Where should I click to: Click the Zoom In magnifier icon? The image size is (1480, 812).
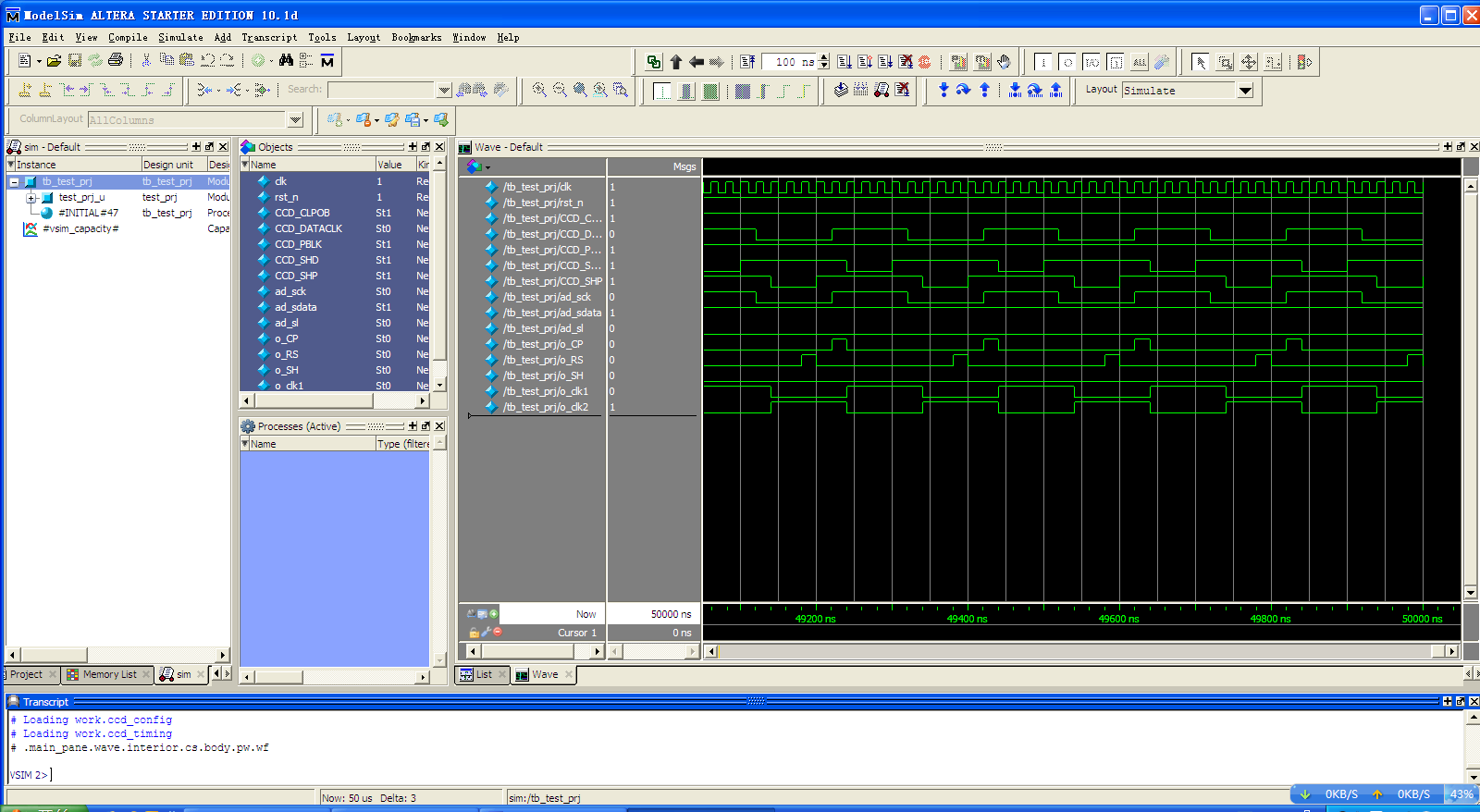(x=539, y=90)
